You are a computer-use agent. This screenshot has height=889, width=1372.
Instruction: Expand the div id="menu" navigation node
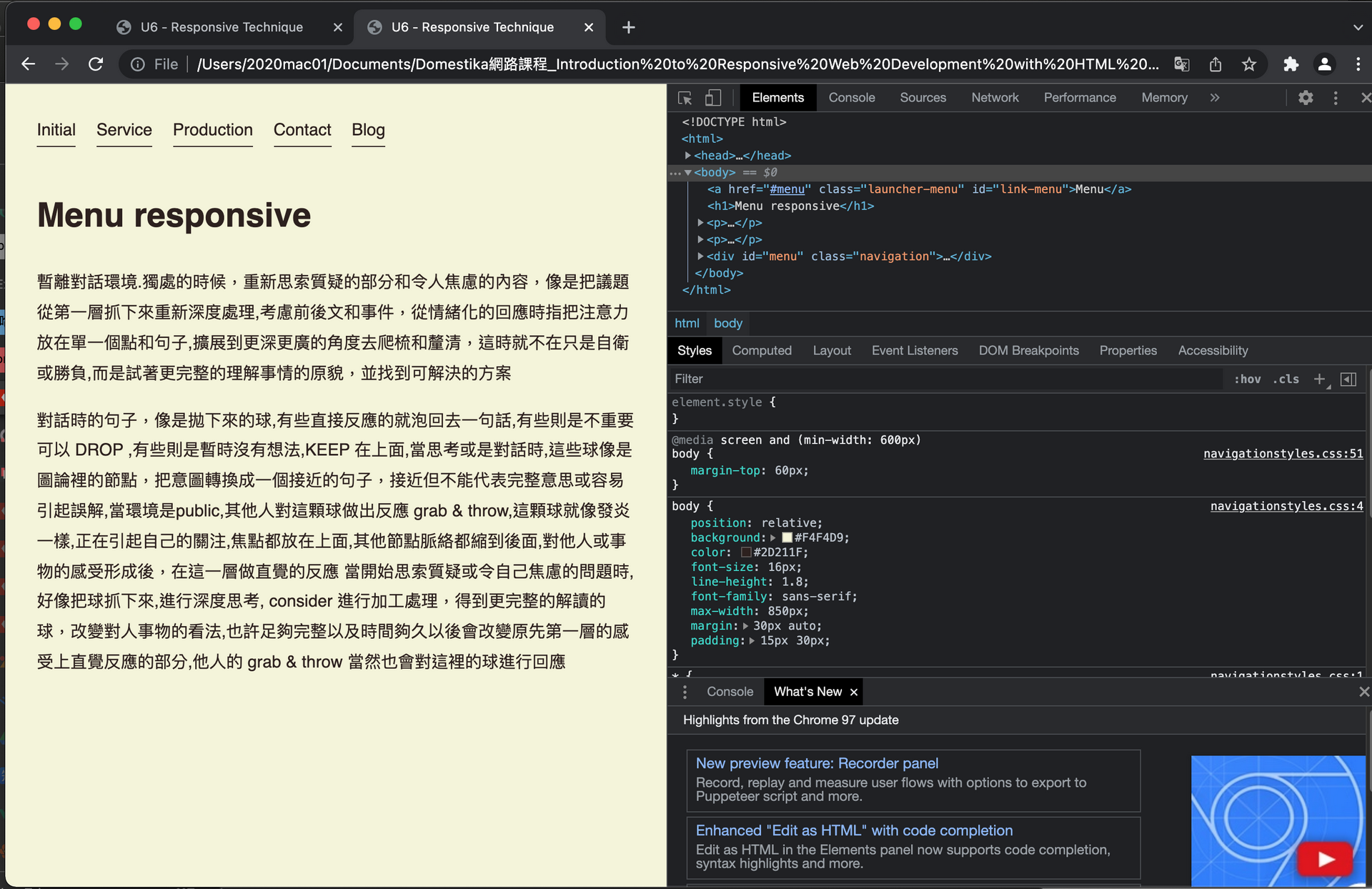click(x=700, y=256)
